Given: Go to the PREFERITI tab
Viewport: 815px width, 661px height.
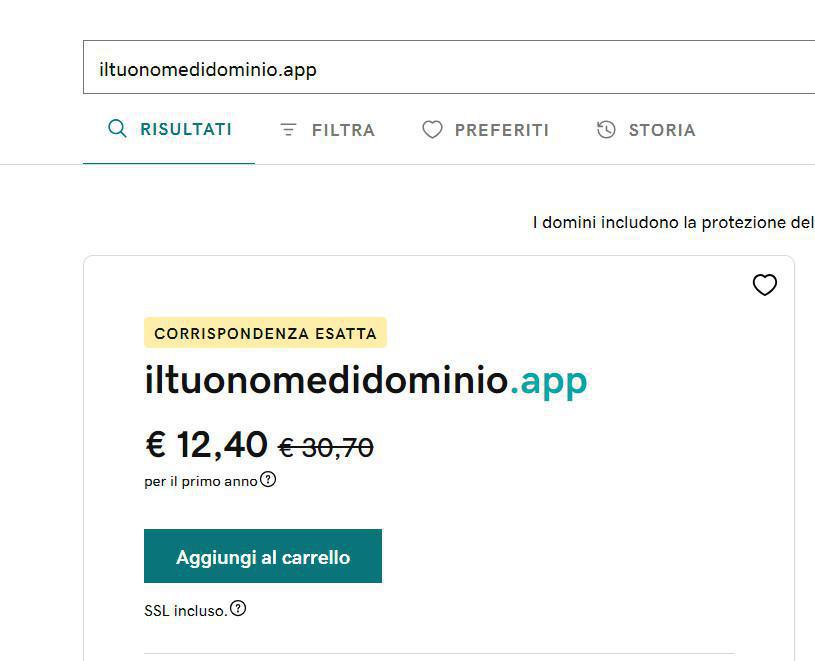Looking at the screenshot, I should (x=501, y=130).
